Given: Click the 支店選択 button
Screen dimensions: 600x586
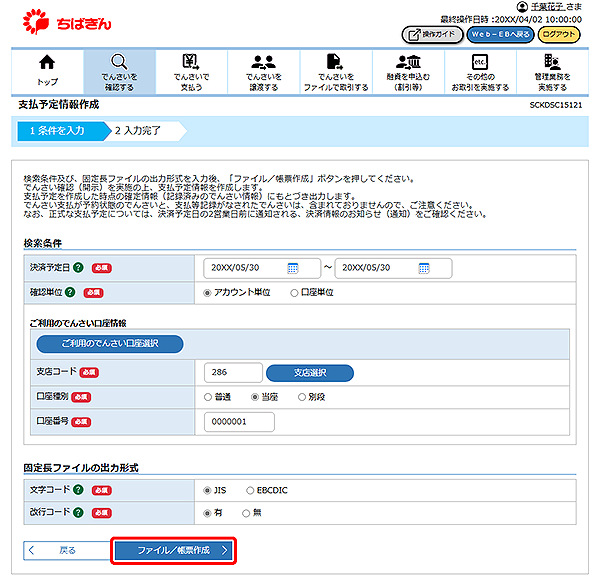Looking at the screenshot, I should pos(309,373).
